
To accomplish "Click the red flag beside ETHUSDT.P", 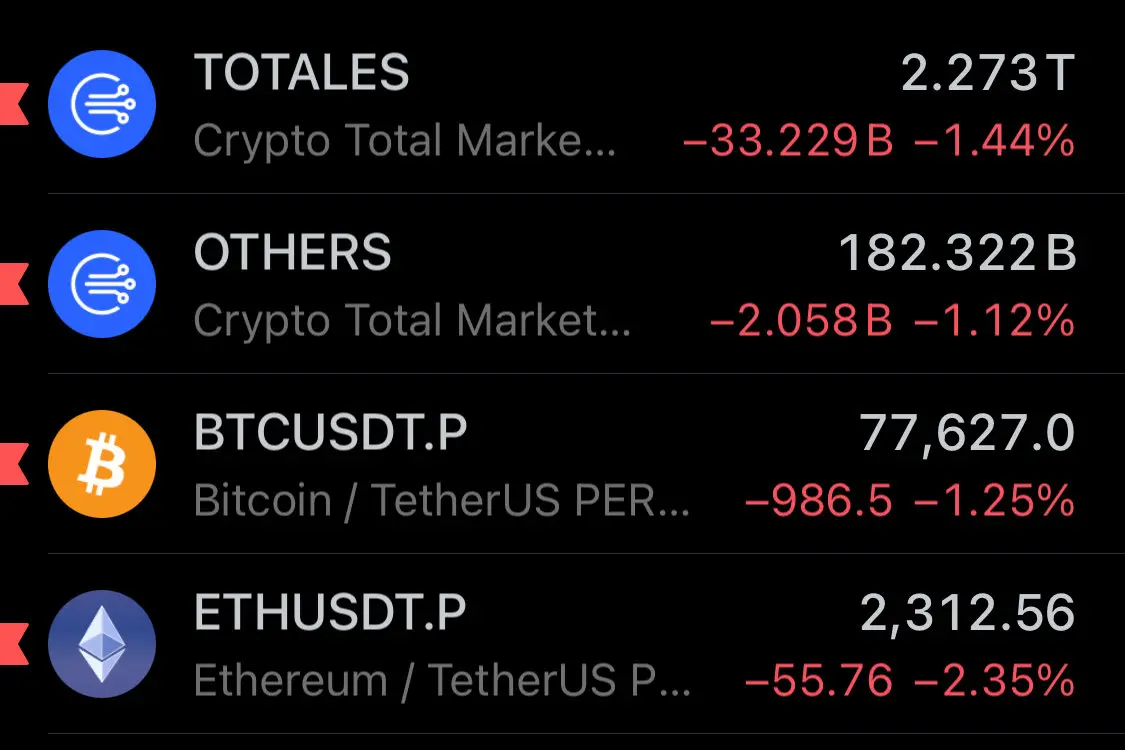I will pyautogui.click(x=14, y=644).
